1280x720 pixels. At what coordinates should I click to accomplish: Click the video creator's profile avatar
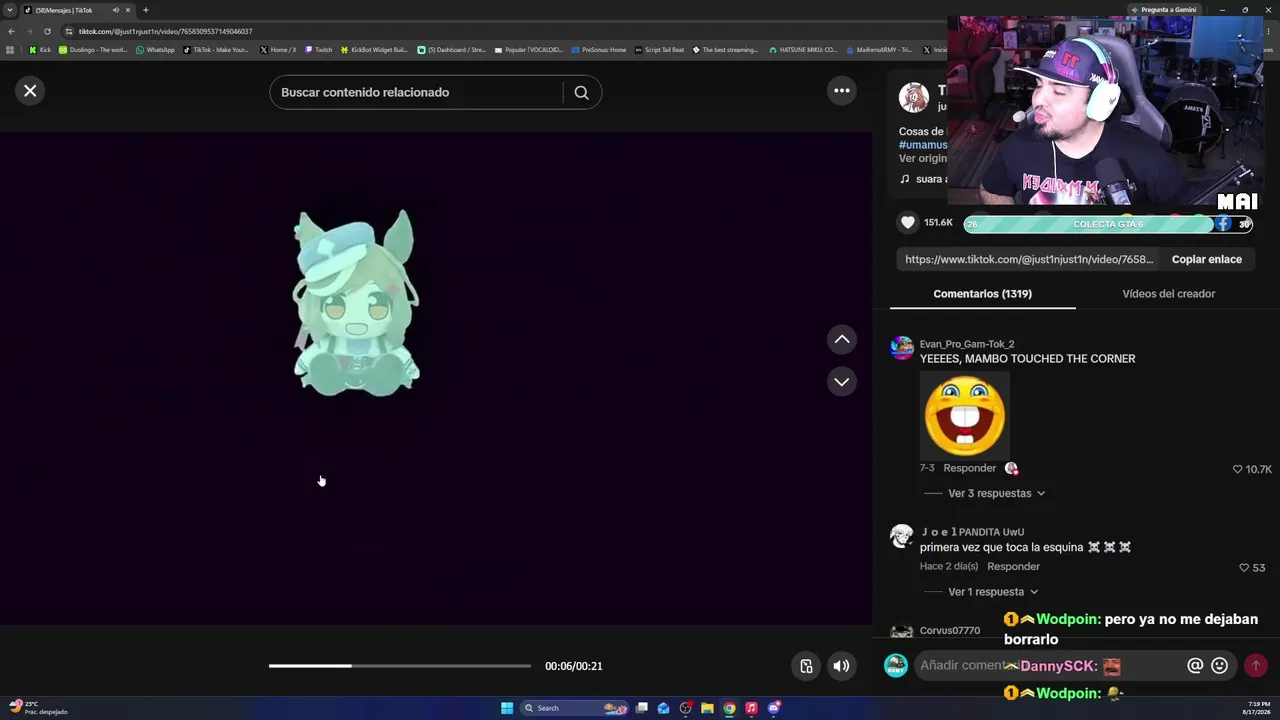pyautogui.click(x=914, y=97)
